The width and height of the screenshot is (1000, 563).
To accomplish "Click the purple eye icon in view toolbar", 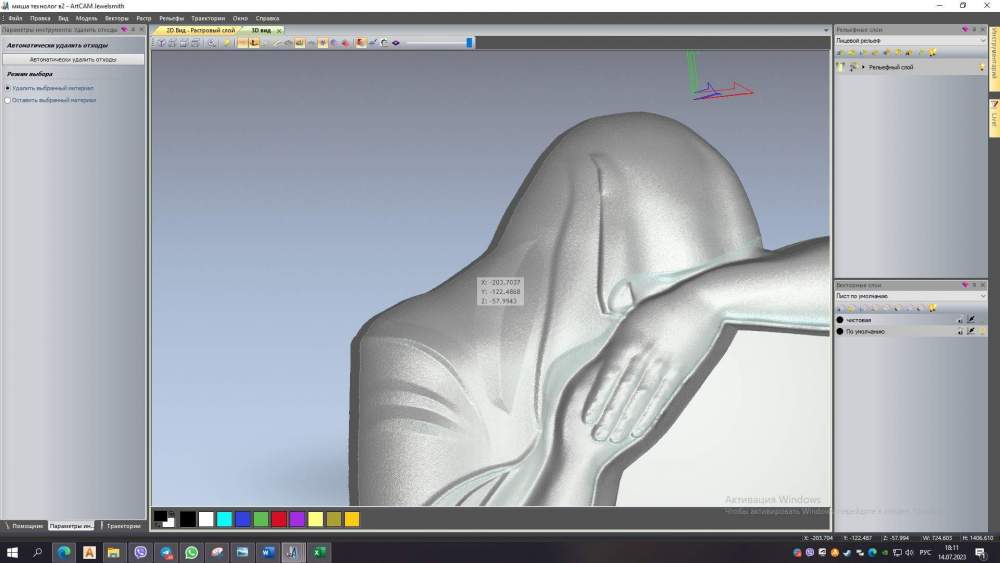I will coord(396,43).
